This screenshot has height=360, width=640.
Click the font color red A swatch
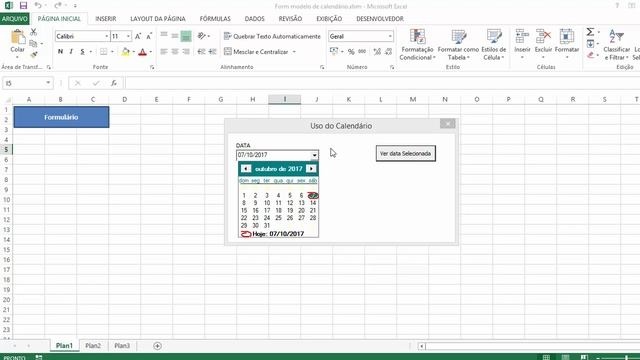[142, 52]
